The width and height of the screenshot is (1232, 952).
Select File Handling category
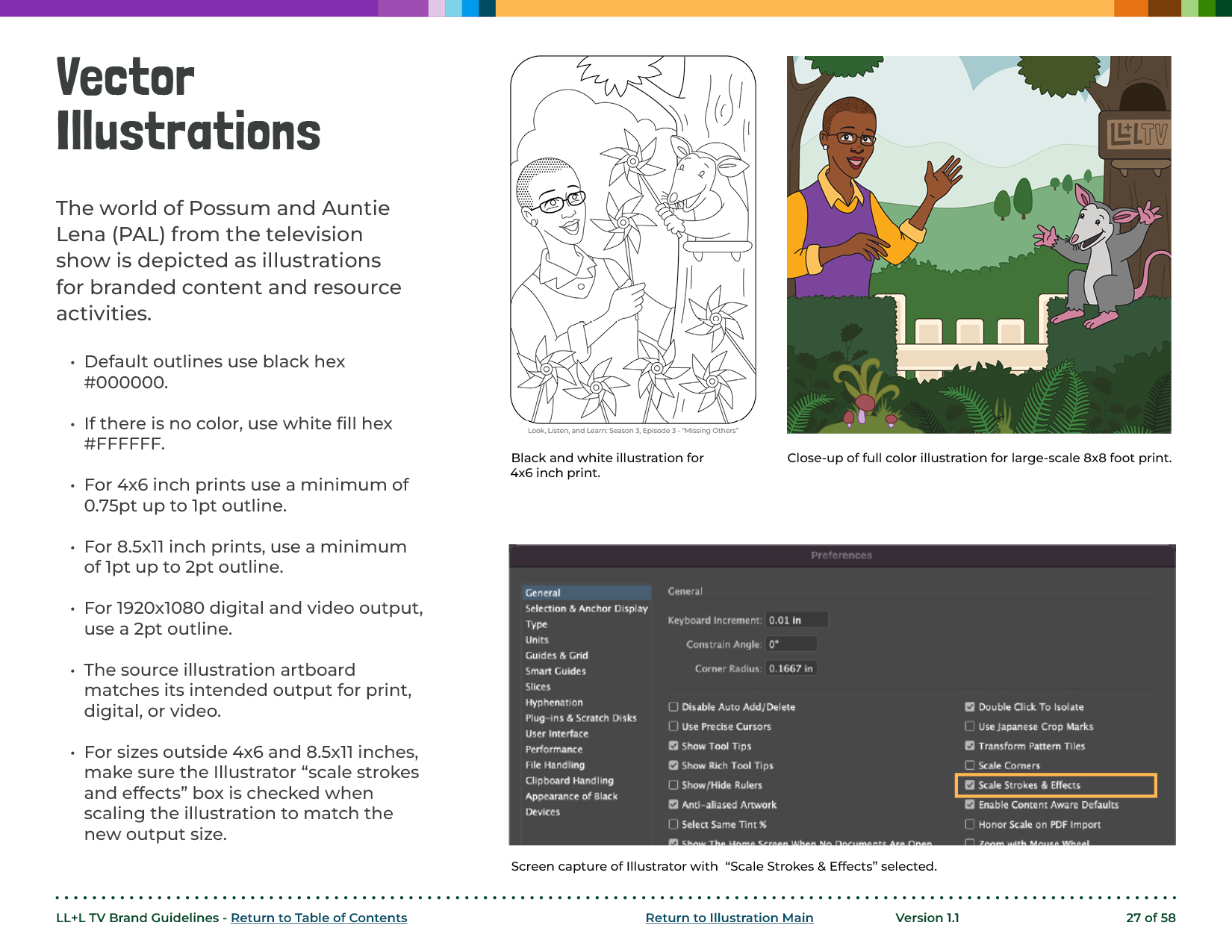coord(555,765)
